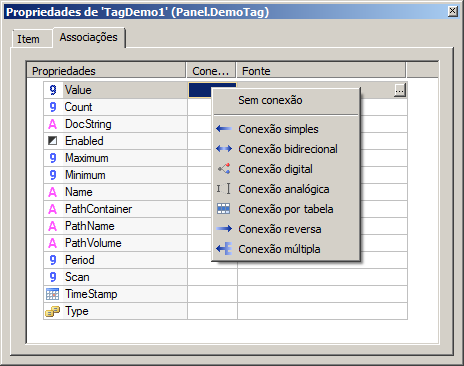Click the branching icon of Conexão digital

click(x=224, y=169)
